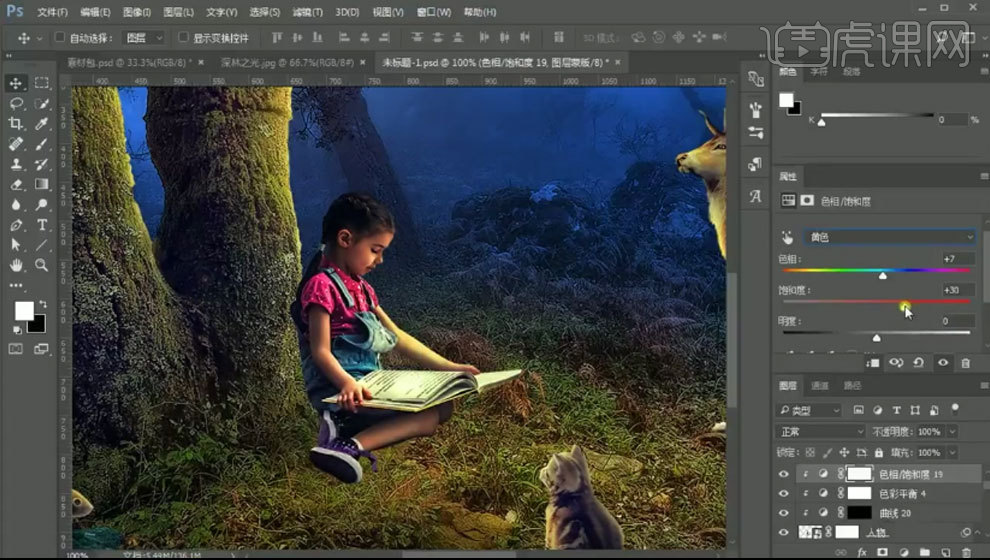
Task: Select the Eraser tool
Action: tap(16, 184)
